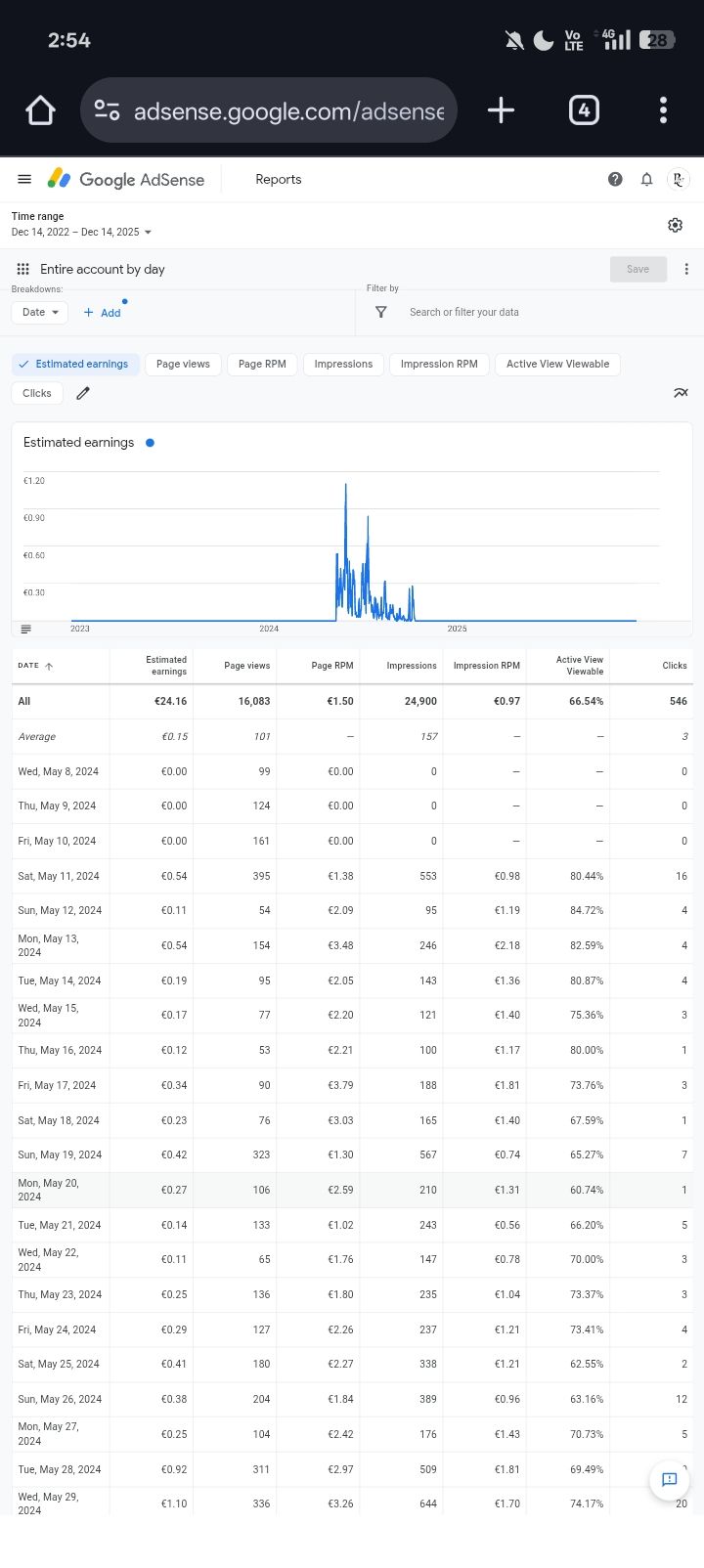Click the blue feedback chat icon
This screenshot has height=1568, width=704.
pyautogui.click(x=670, y=1479)
